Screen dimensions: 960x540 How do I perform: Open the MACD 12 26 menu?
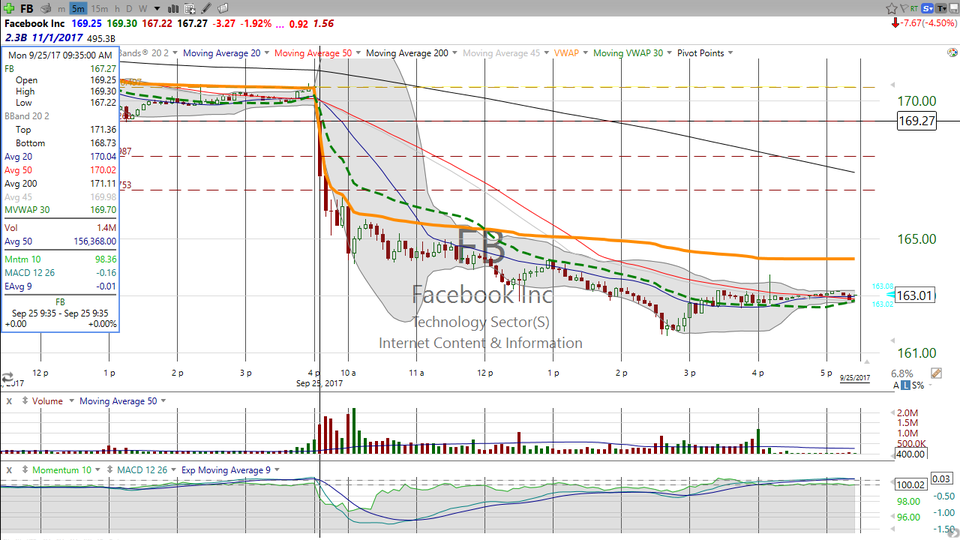(x=174, y=470)
